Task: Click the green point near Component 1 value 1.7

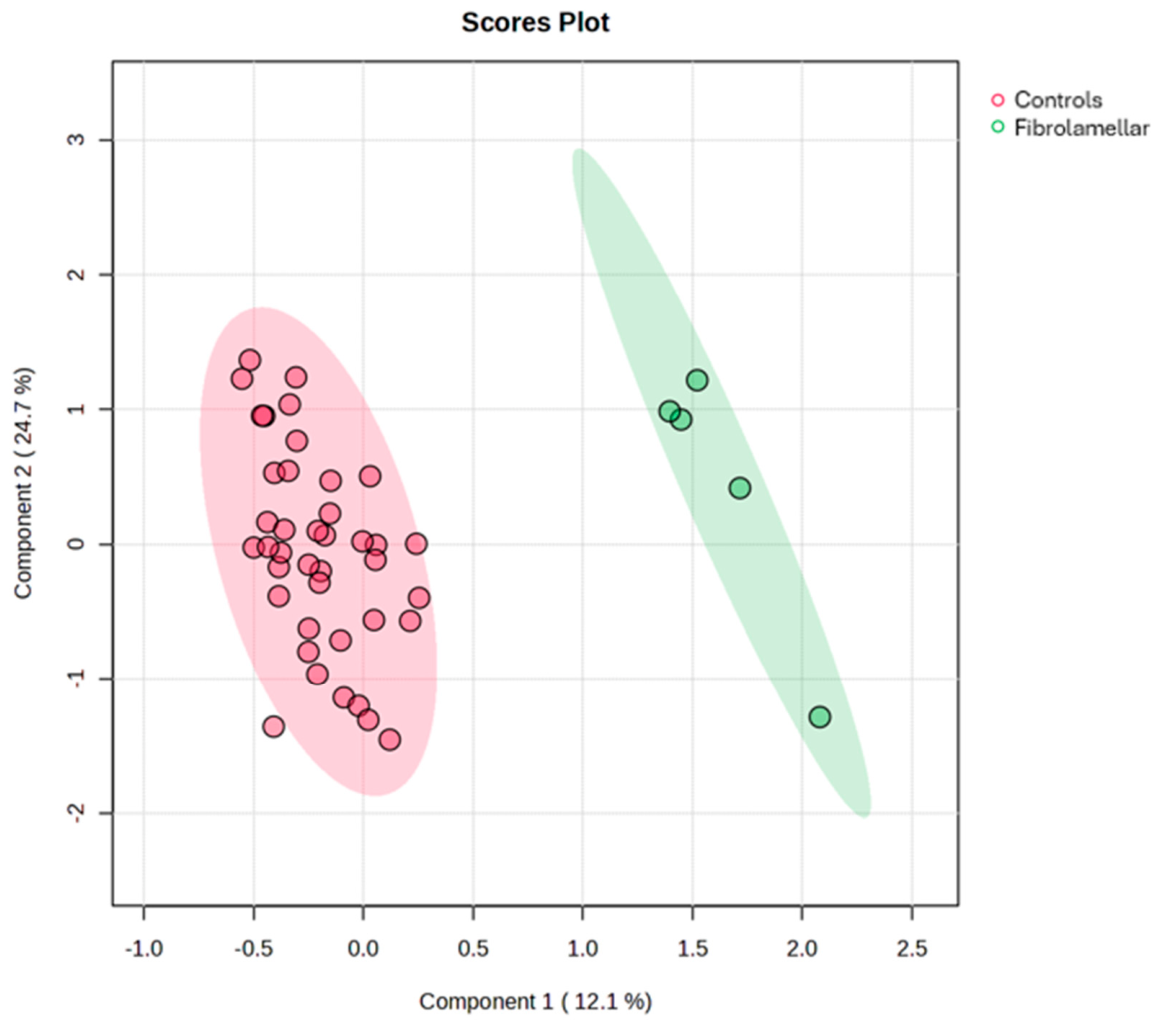Action: point(740,488)
